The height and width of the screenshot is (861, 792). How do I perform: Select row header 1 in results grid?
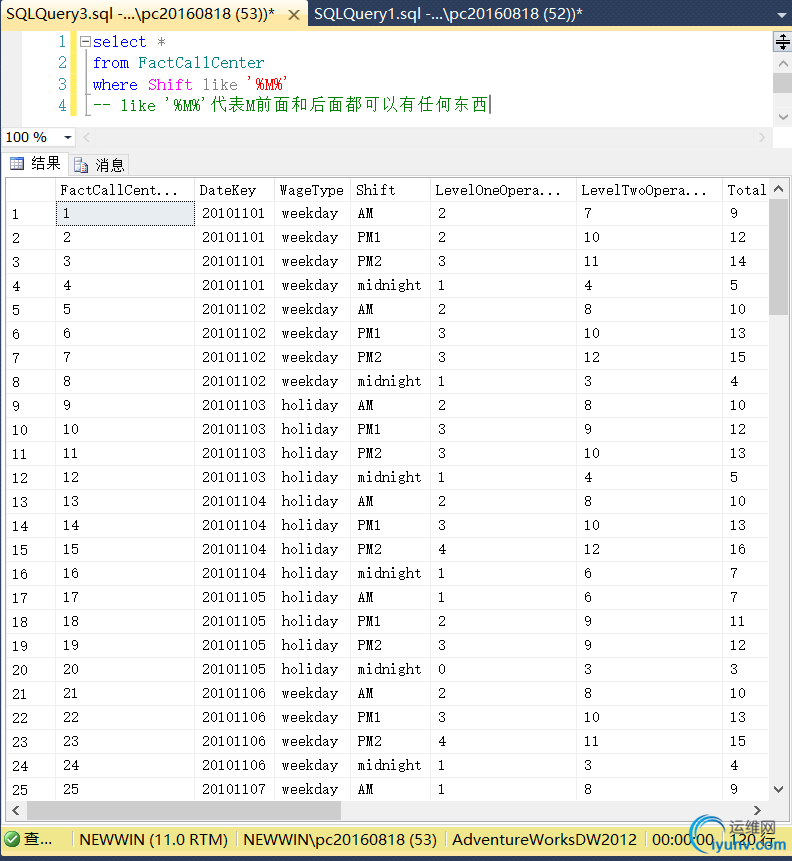(31, 214)
